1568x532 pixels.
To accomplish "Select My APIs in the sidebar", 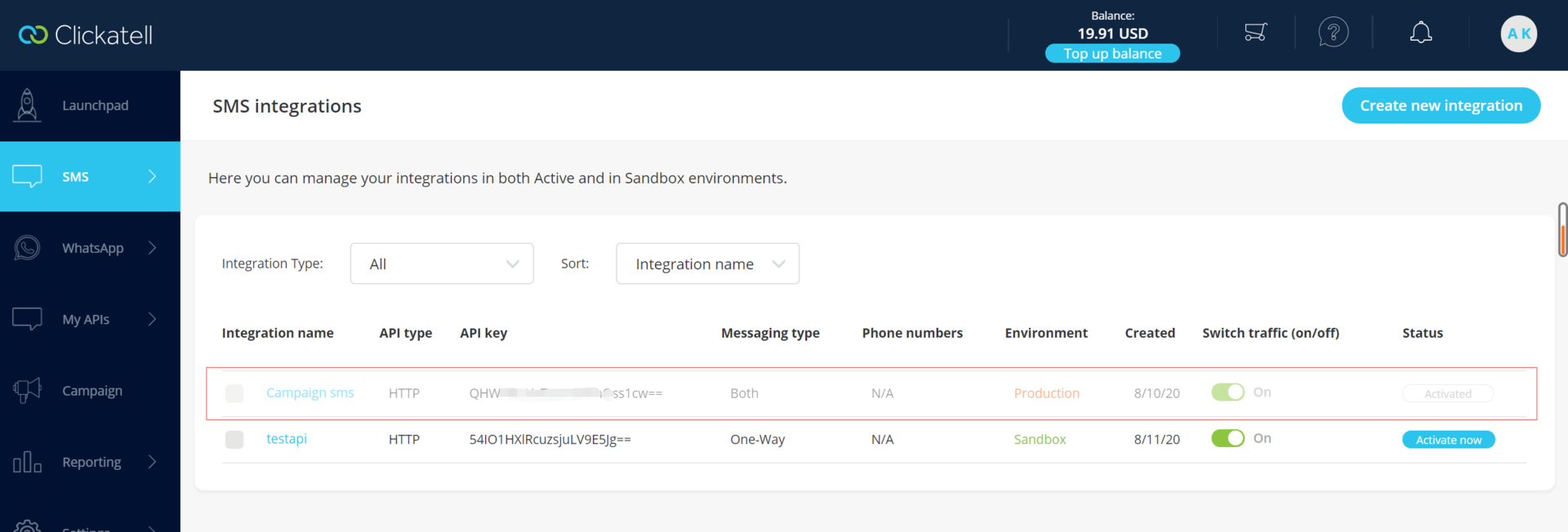I will pos(90,319).
